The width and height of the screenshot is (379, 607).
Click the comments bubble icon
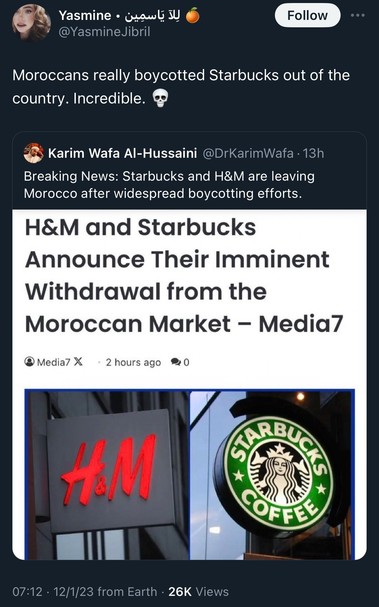(x=176, y=362)
